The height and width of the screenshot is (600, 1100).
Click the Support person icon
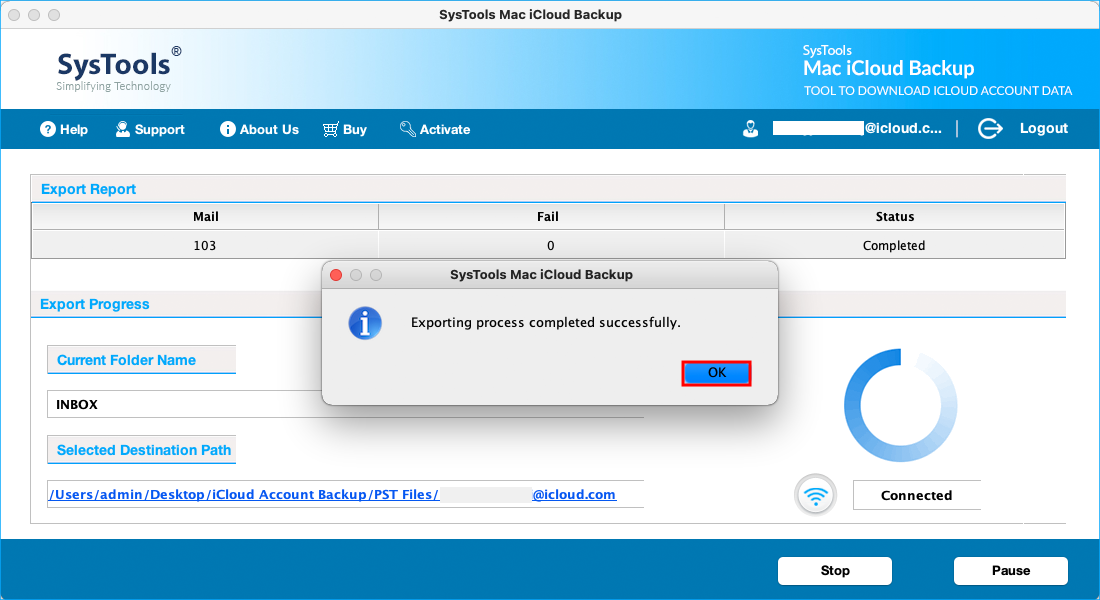[123, 129]
